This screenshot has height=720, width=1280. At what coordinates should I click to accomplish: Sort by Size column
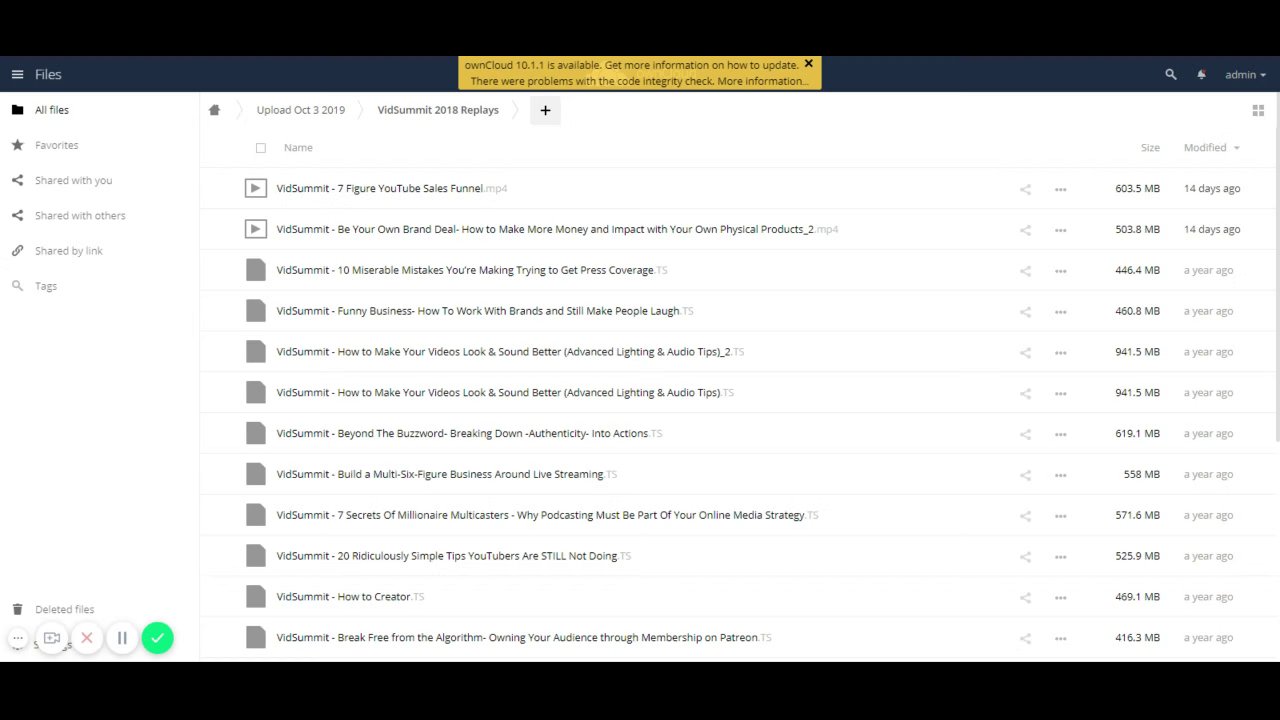click(x=1150, y=147)
